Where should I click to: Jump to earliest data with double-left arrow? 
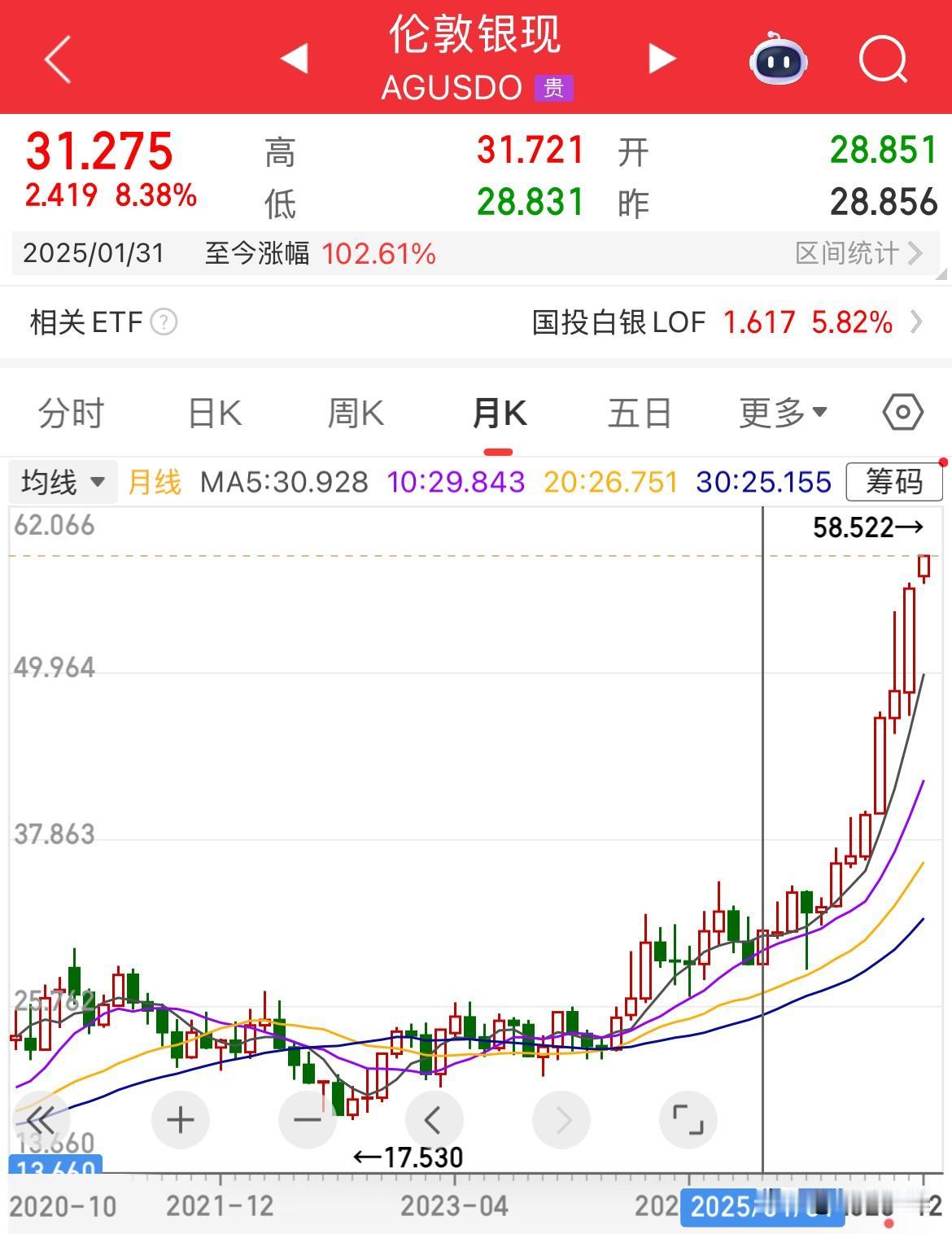[x=40, y=1120]
